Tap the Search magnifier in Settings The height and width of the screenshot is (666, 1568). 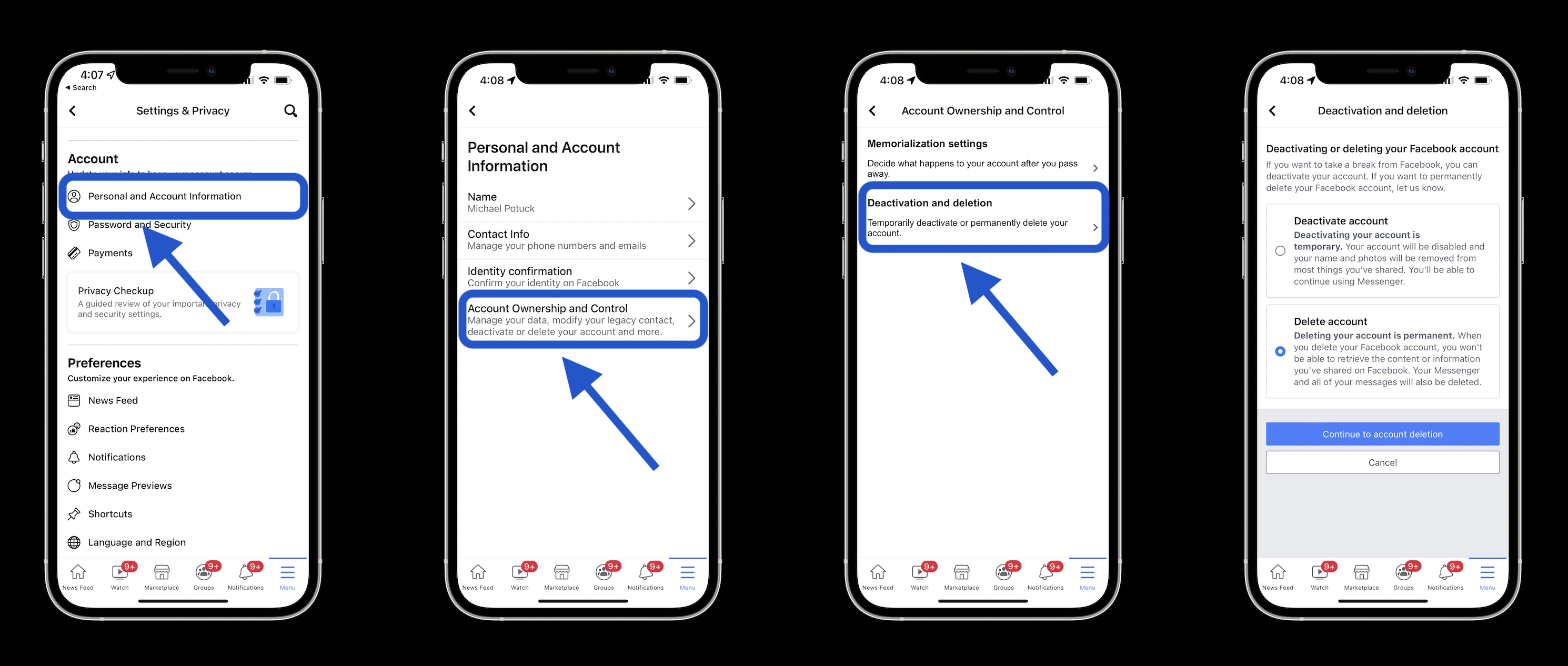click(x=293, y=110)
